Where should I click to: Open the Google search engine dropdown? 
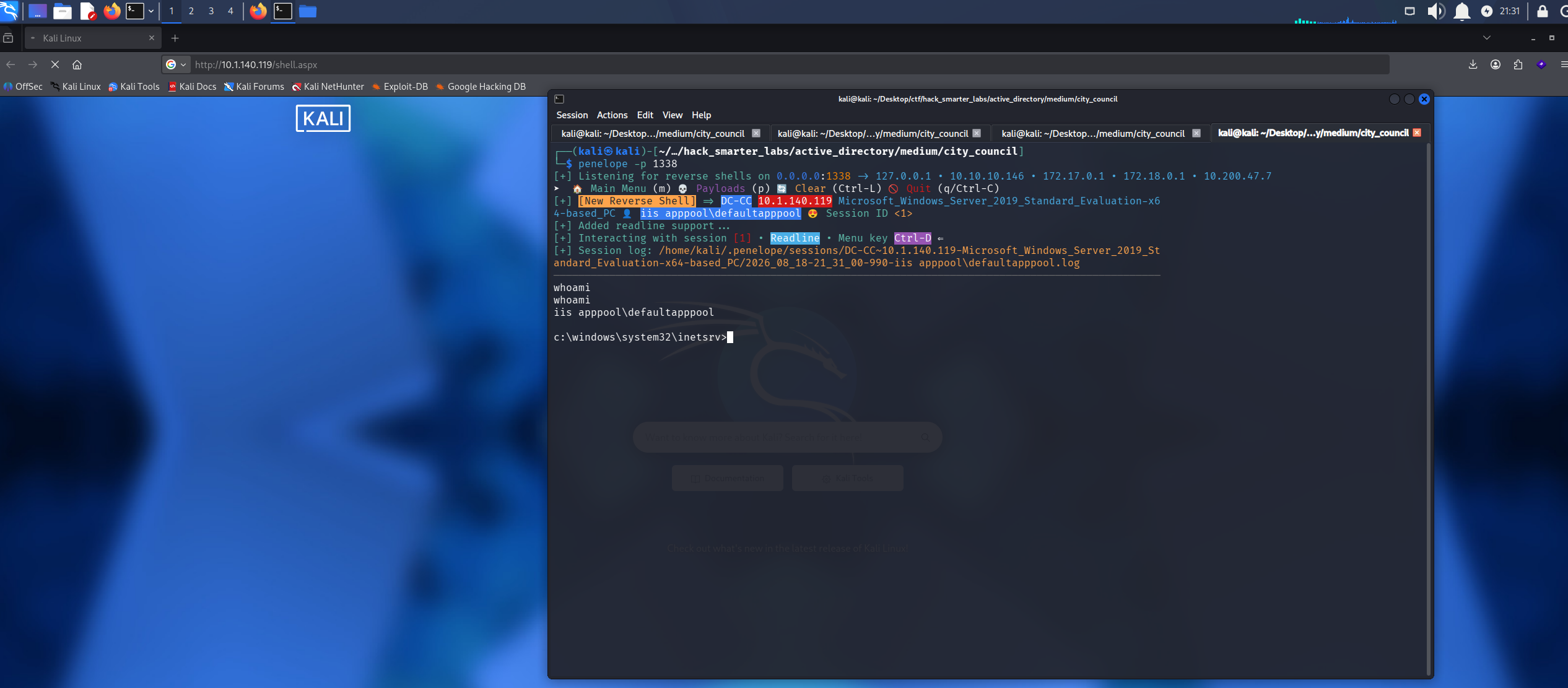(x=176, y=64)
